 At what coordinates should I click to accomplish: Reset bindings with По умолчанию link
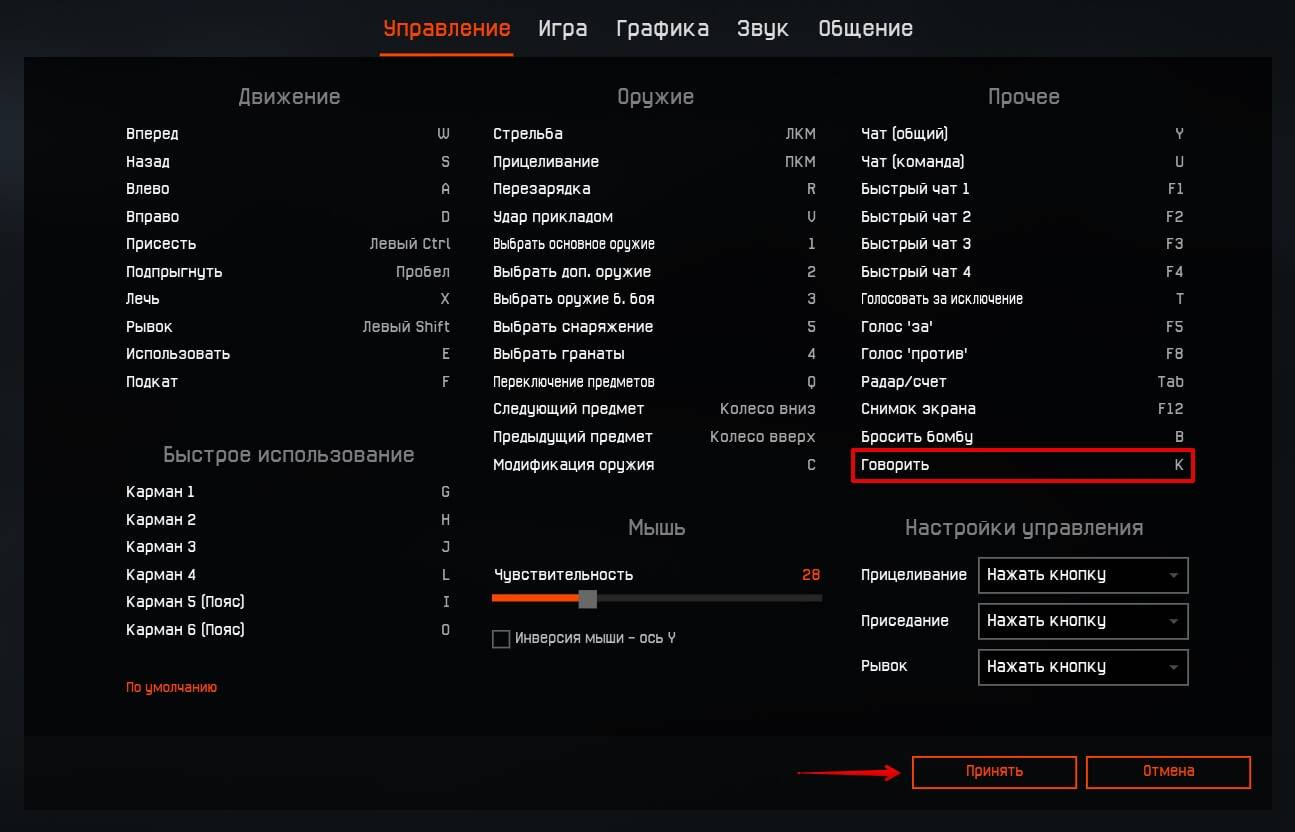[x=171, y=688]
